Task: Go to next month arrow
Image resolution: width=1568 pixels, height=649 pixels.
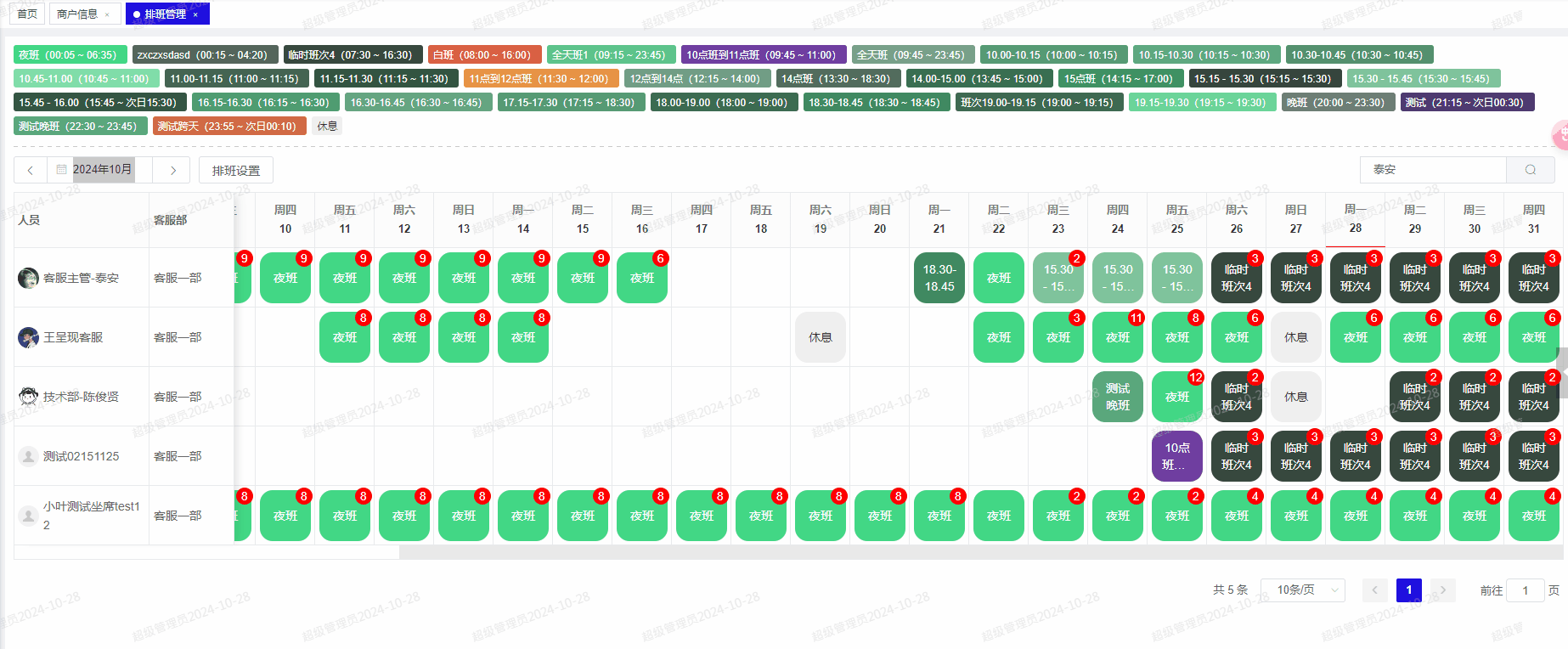Action: click(x=173, y=170)
